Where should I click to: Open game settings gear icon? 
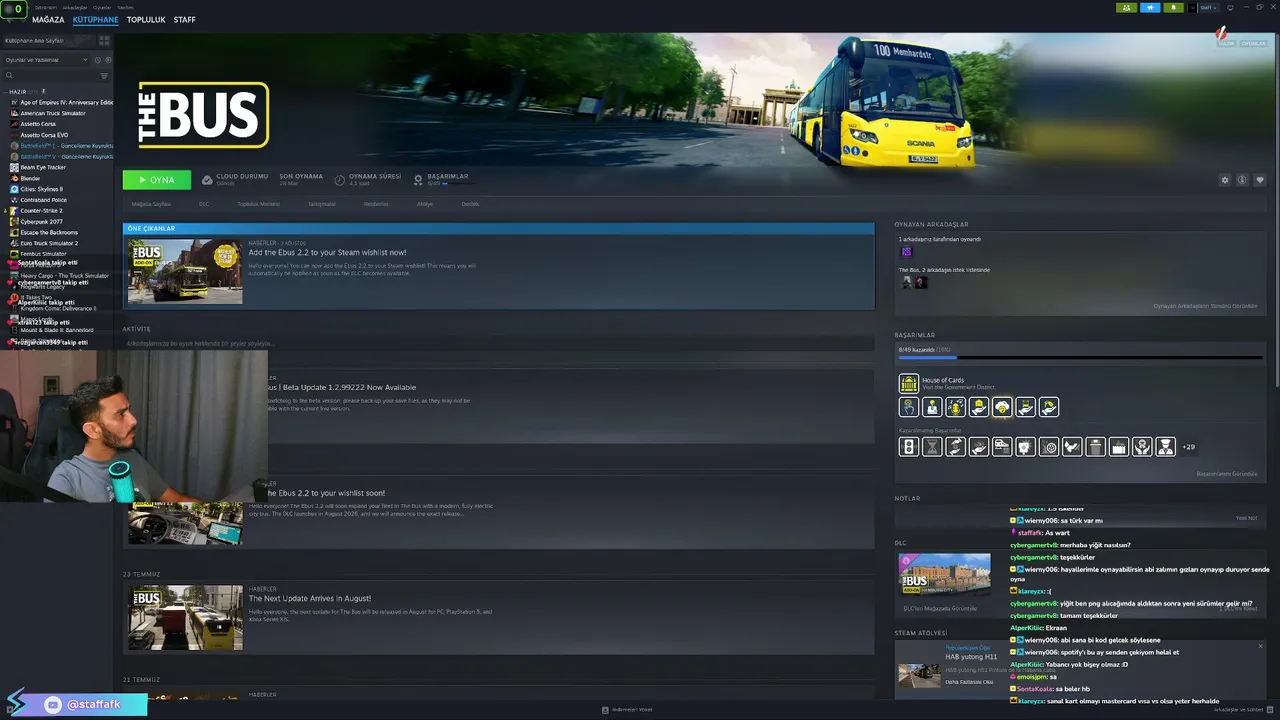tap(1225, 180)
